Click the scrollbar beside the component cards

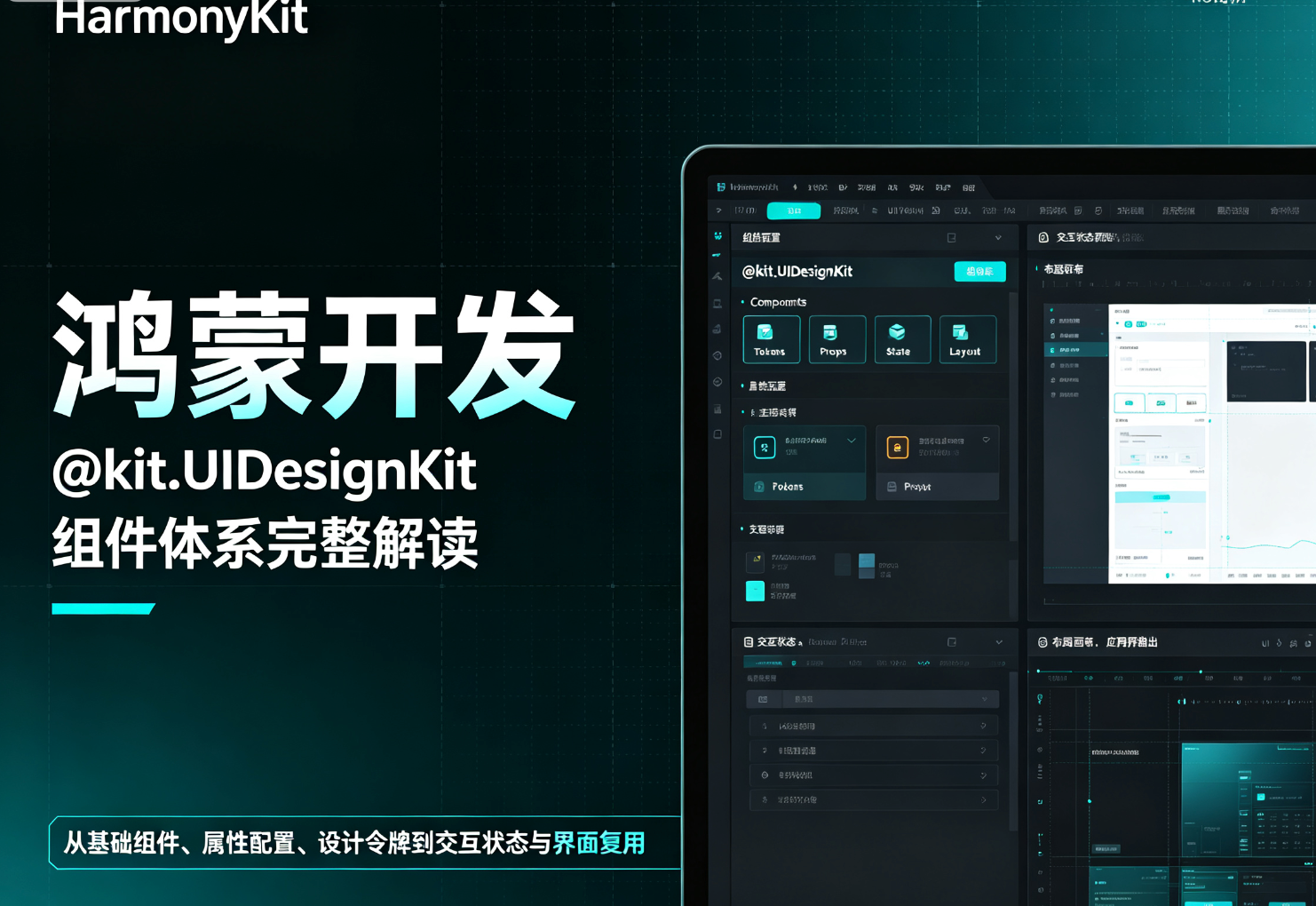(x=1013, y=417)
